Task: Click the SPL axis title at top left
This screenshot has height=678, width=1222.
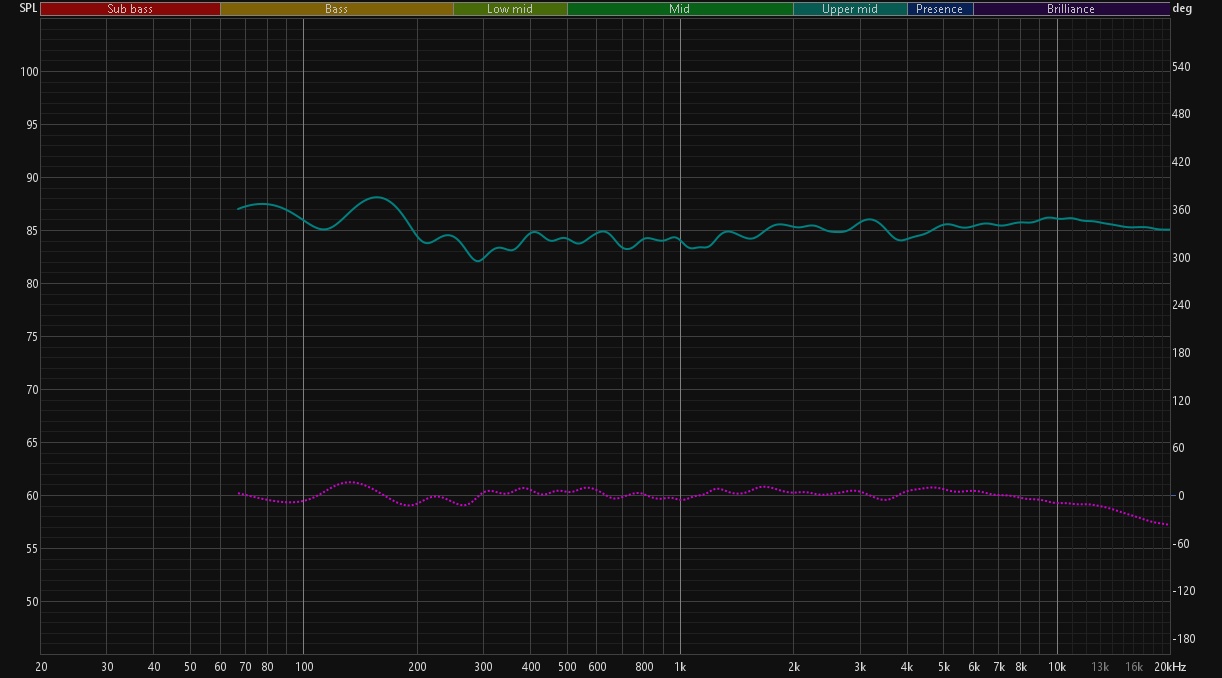Action: 28,8
